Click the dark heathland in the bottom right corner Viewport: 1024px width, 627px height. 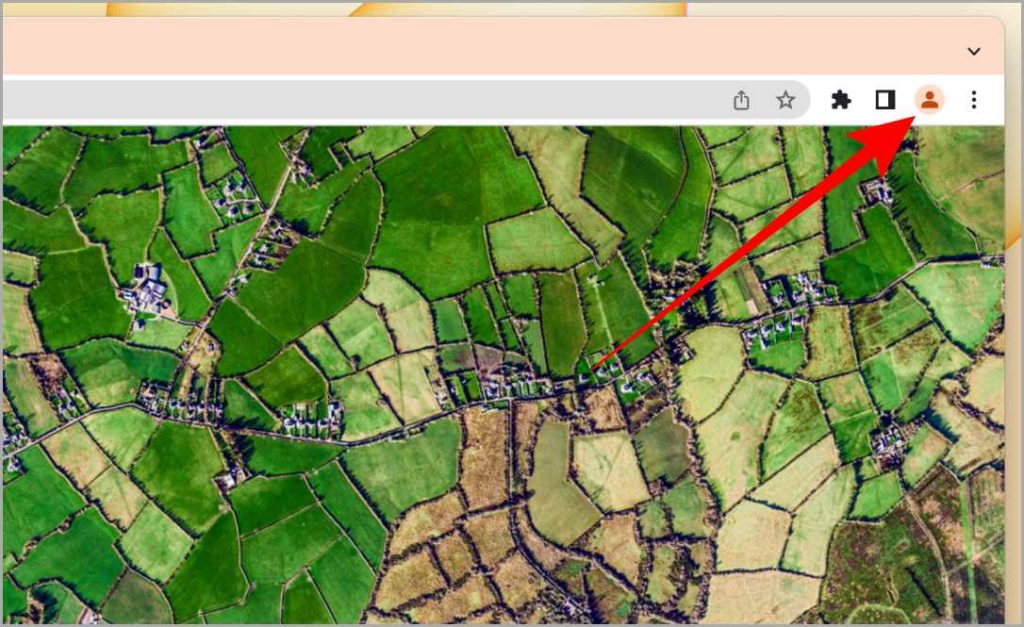coord(914,568)
